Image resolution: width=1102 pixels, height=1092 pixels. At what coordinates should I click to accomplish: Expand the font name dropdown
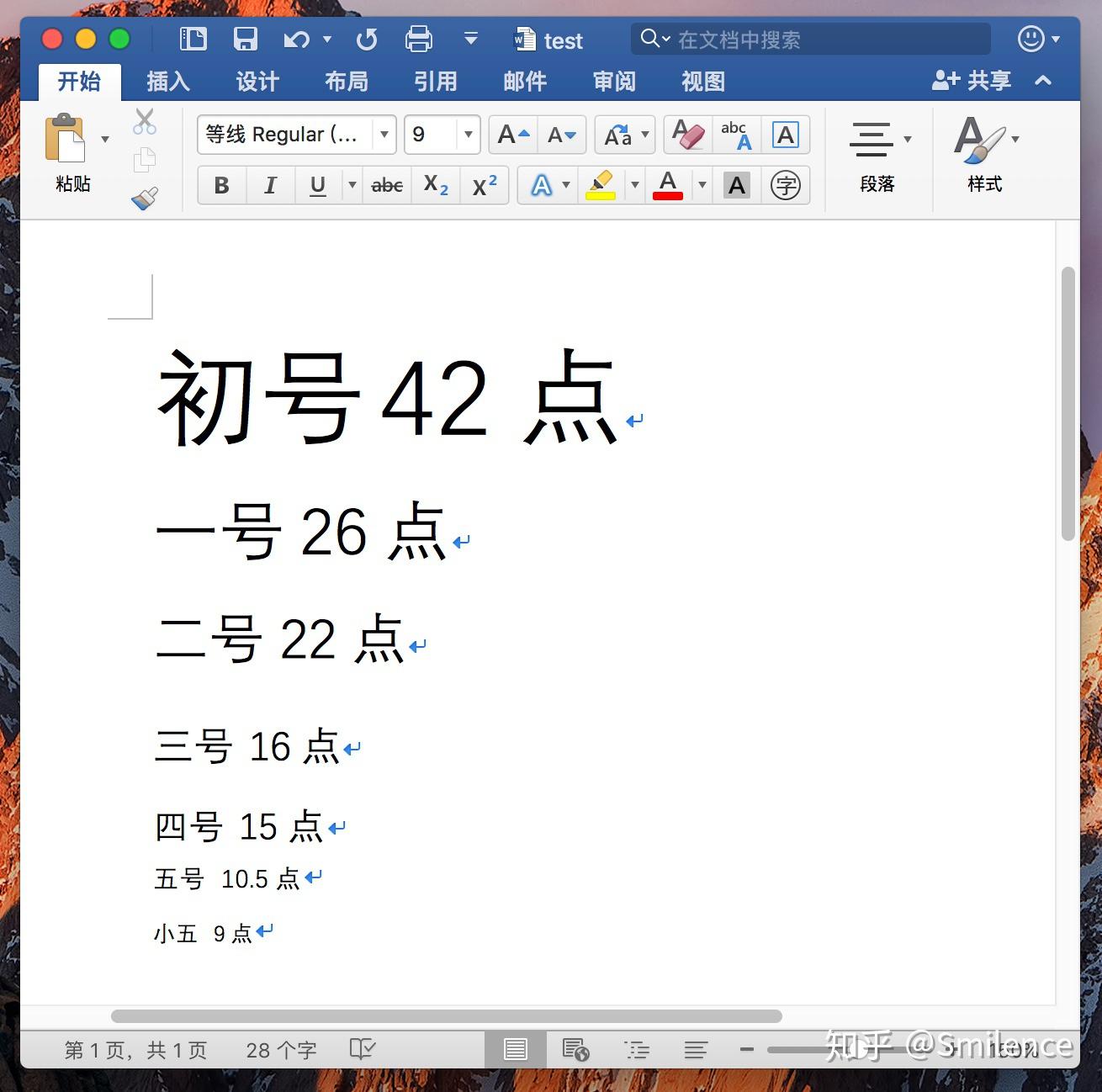click(x=384, y=135)
